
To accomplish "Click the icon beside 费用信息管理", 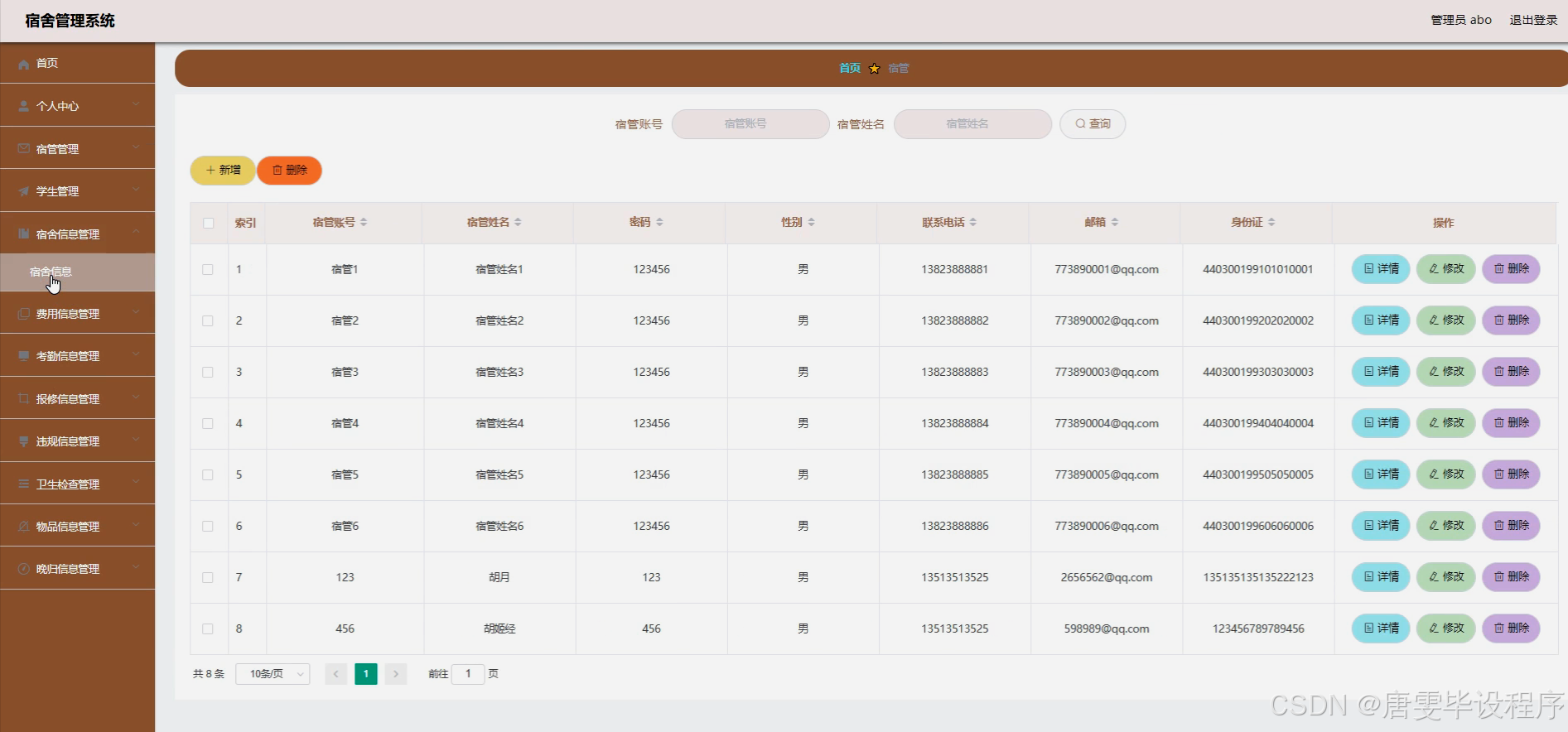I will coord(24,314).
